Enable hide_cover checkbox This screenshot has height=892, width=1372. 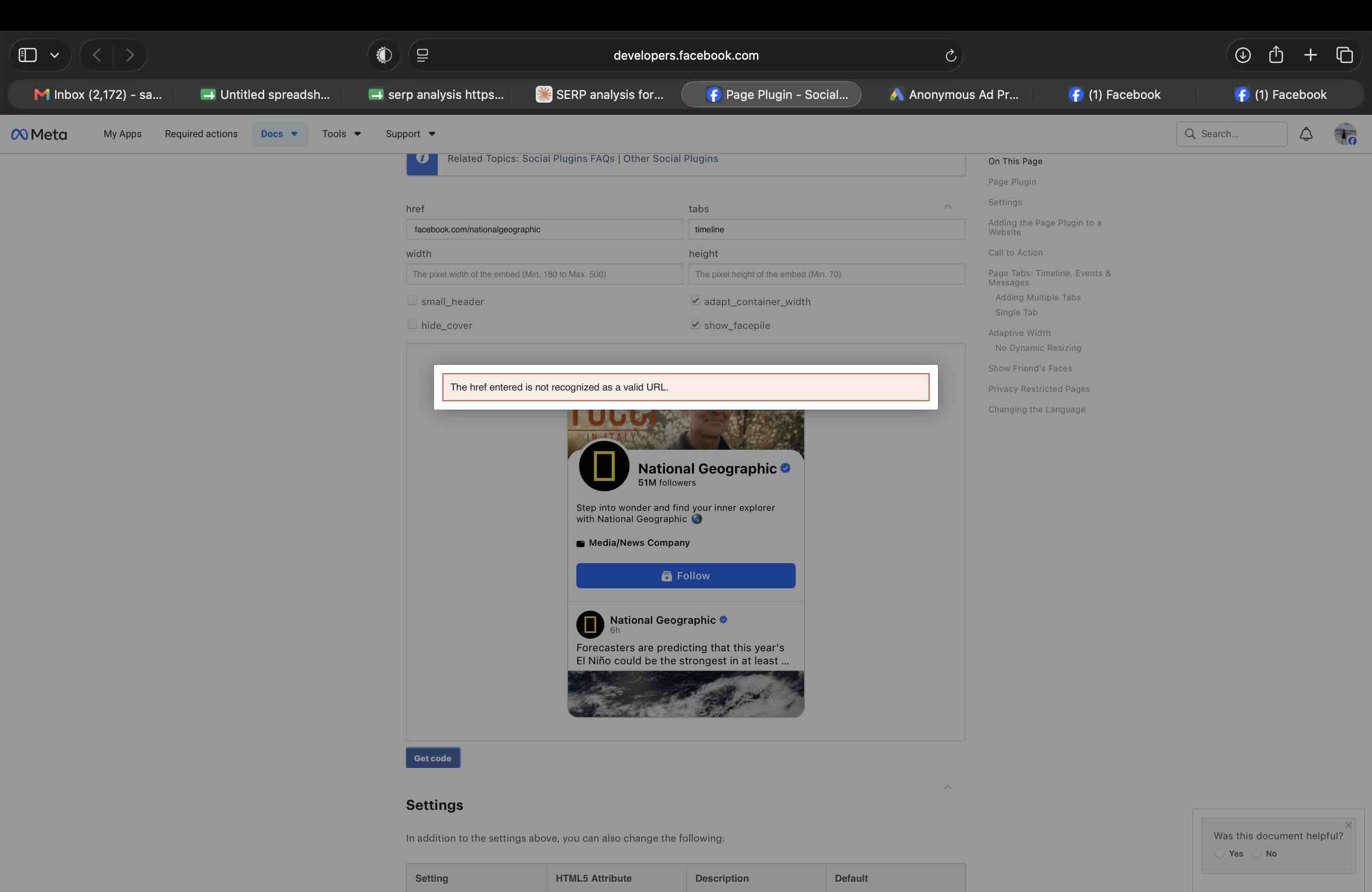(412, 324)
